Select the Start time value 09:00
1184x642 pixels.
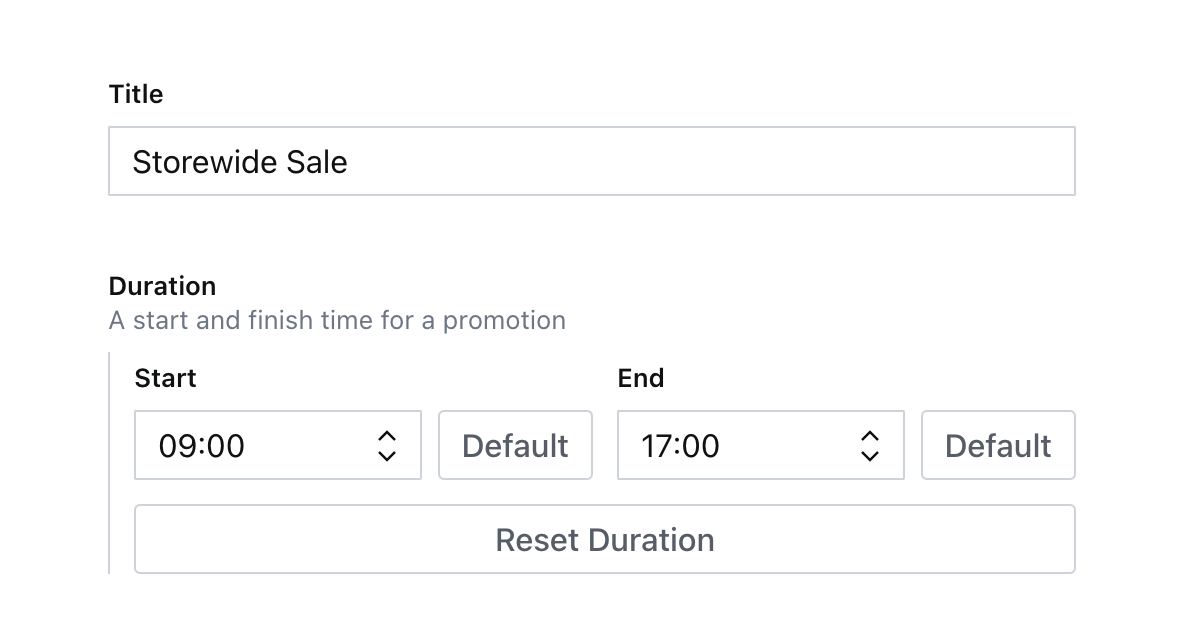click(x=202, y=445)
